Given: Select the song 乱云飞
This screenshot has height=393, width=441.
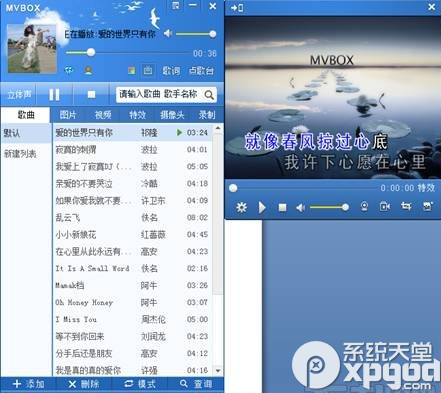Looking at the screenshot, I should click(133, 218).
